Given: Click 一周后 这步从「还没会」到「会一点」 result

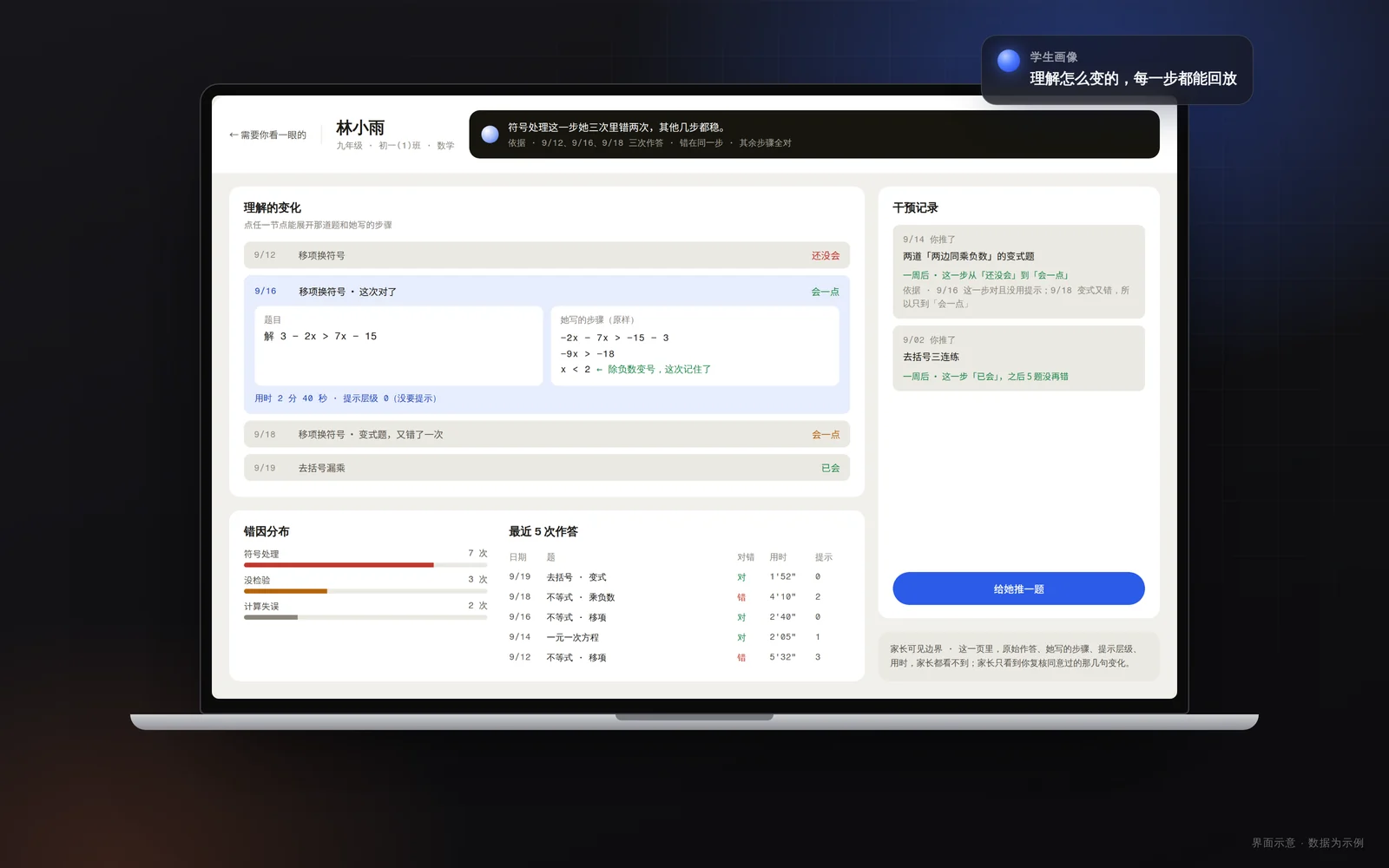Looking at the screenshot, I should [x=985, y=275].
